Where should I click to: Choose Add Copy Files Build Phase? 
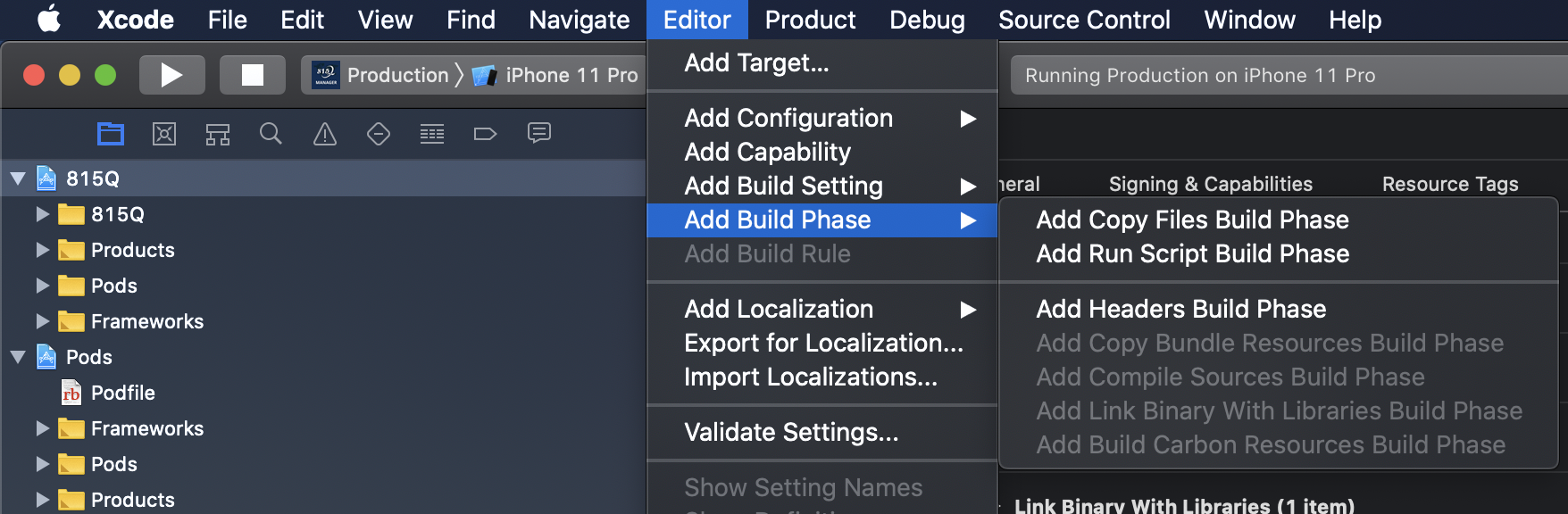1279,220
